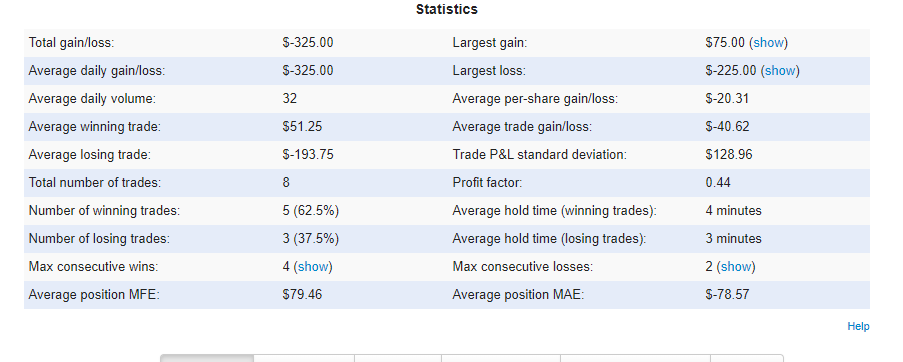Click the Average position MFE value $79.46
903x362 pixels.
(302, 295)
